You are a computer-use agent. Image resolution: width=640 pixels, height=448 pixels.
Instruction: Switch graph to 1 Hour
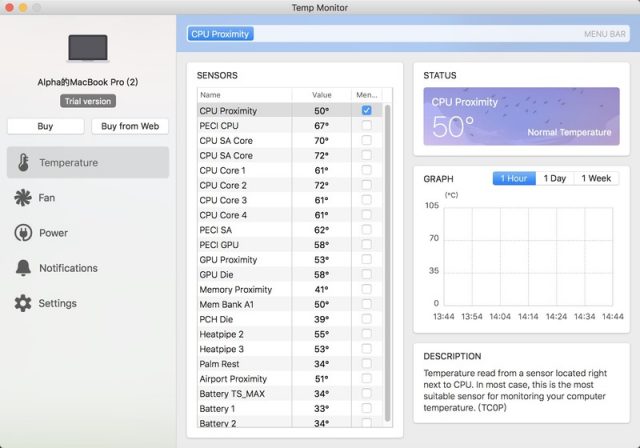click(x=514, y=178)
